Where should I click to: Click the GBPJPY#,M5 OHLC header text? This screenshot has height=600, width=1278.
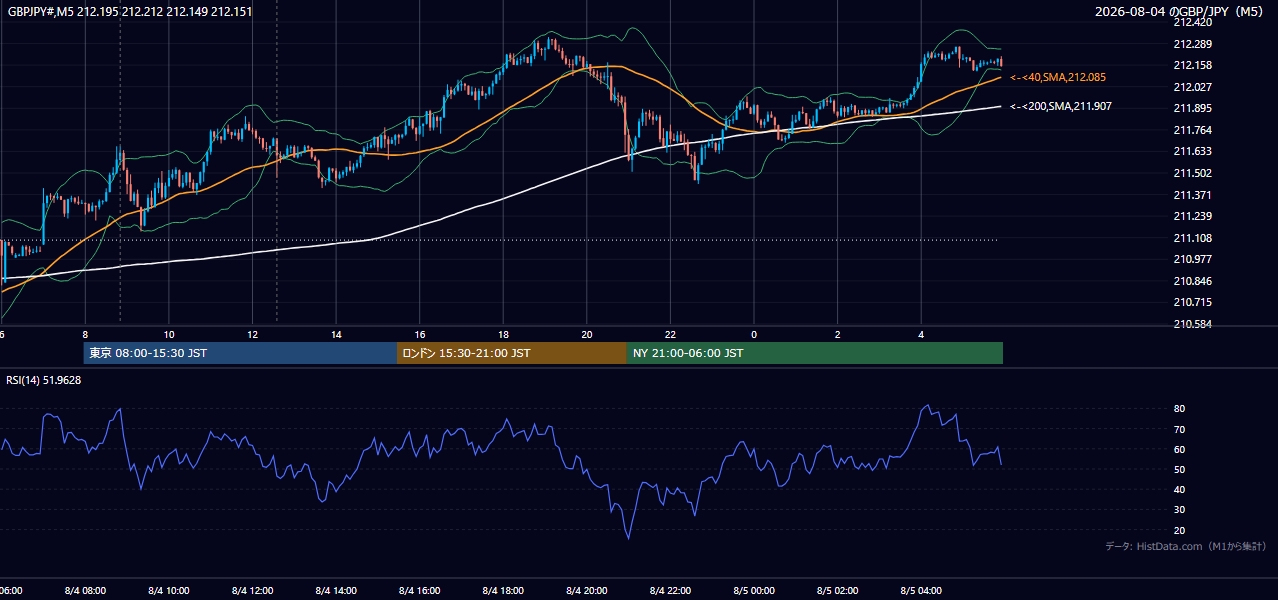[130, 12]
